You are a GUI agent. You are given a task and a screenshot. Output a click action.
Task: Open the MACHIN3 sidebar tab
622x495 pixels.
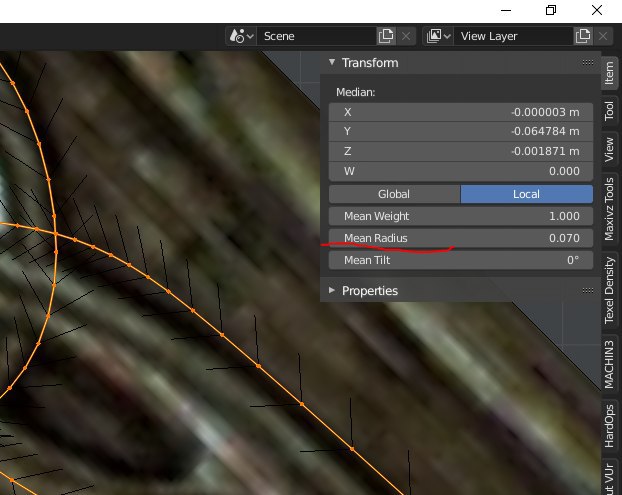pos(610,364)
